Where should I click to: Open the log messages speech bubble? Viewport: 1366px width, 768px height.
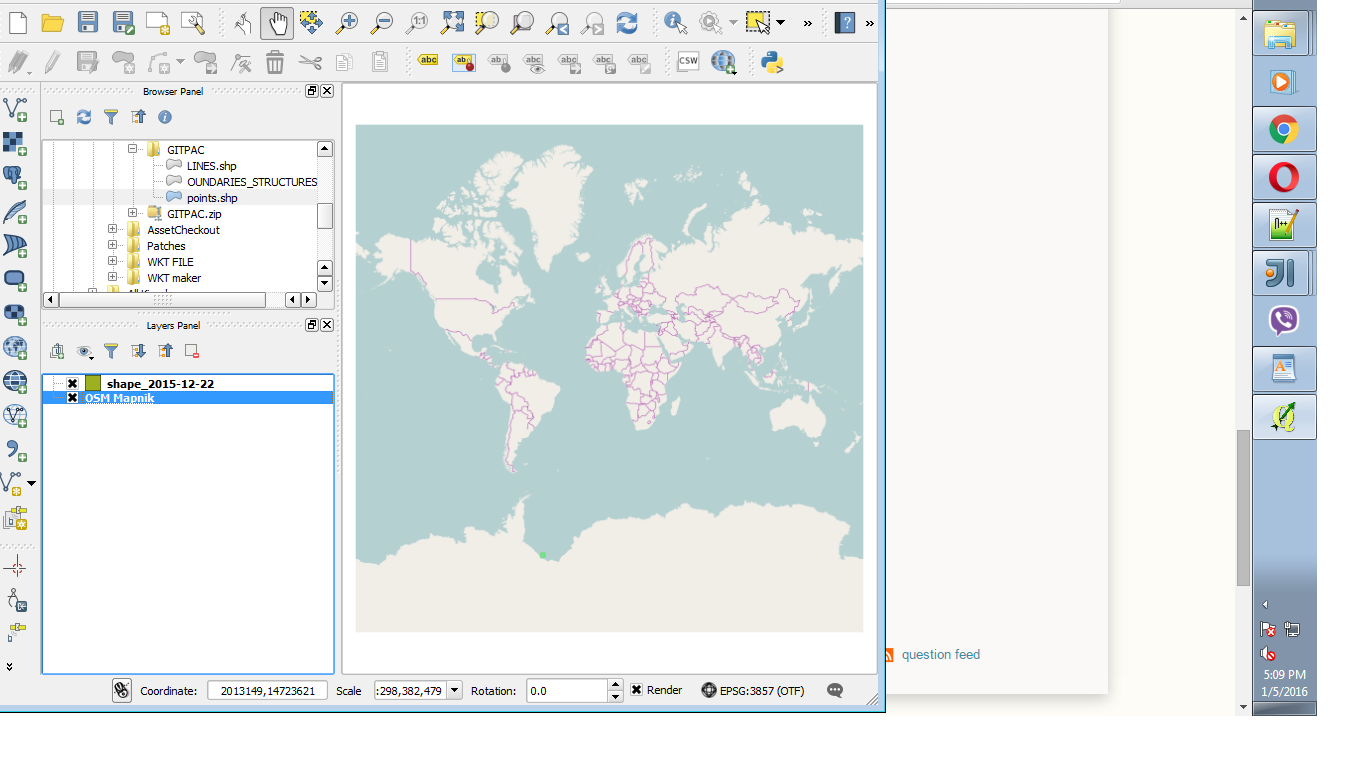(835, 690)
